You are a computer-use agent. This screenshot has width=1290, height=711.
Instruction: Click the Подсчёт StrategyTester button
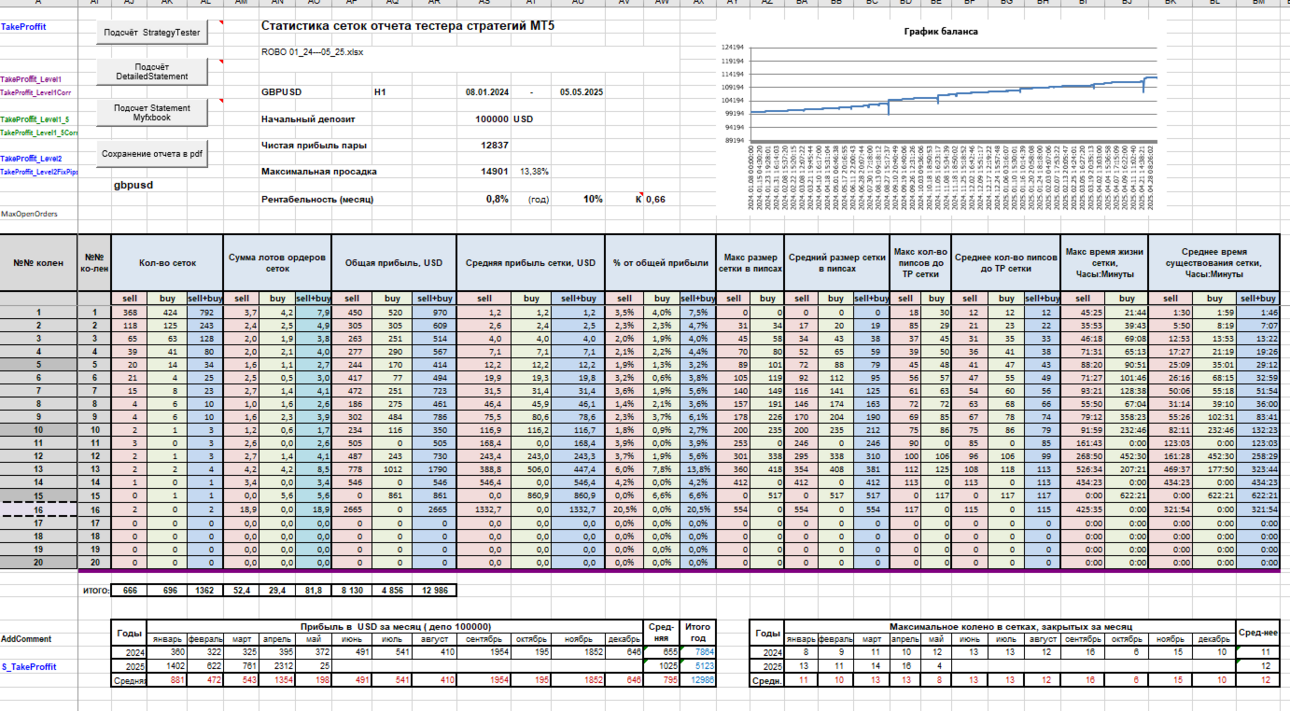152,33
